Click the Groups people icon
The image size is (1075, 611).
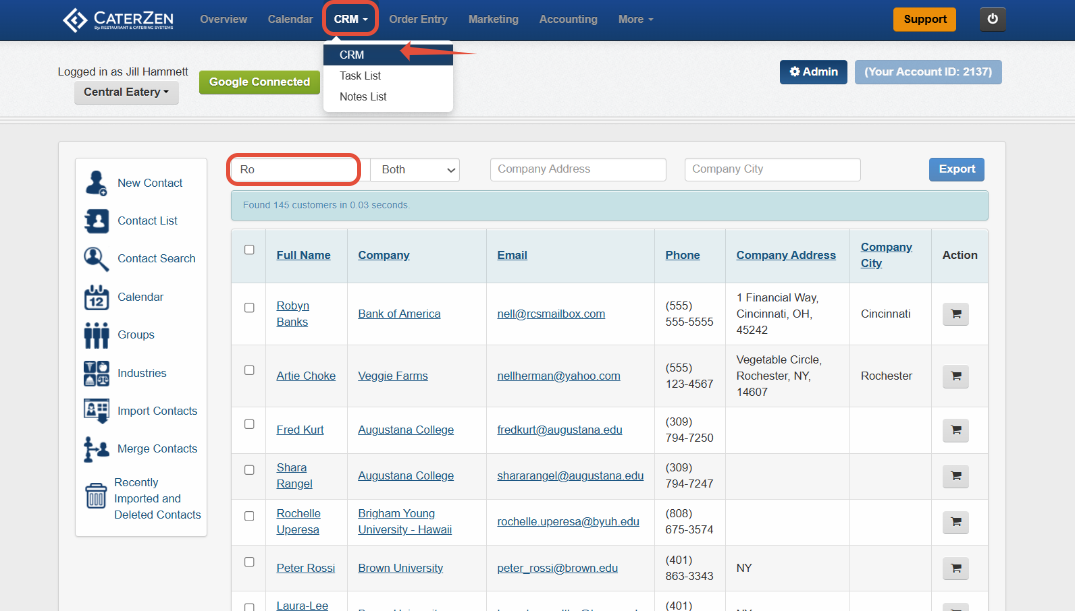(x=96, y=335)
